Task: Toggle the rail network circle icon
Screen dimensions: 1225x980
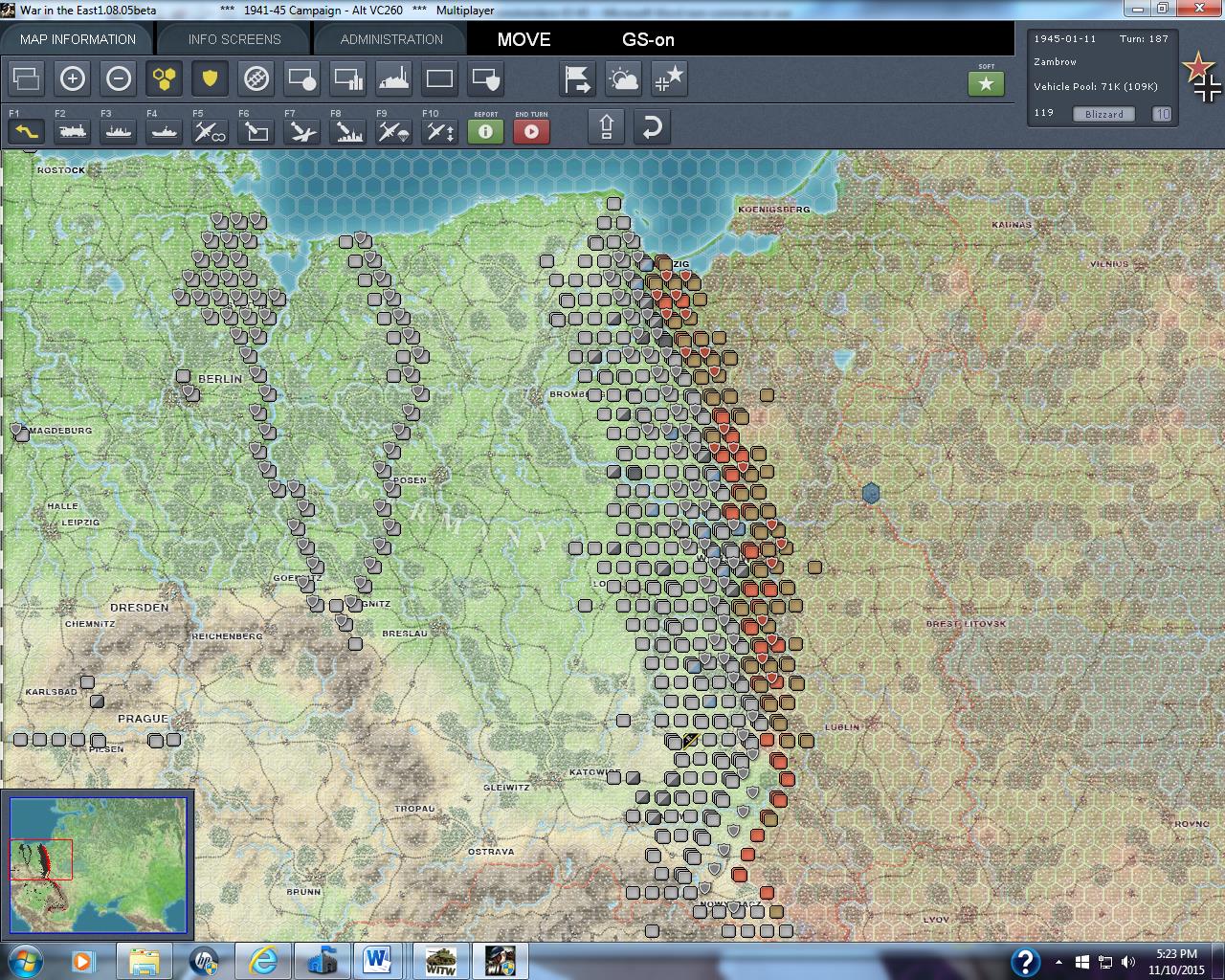Action: [256, 78]
